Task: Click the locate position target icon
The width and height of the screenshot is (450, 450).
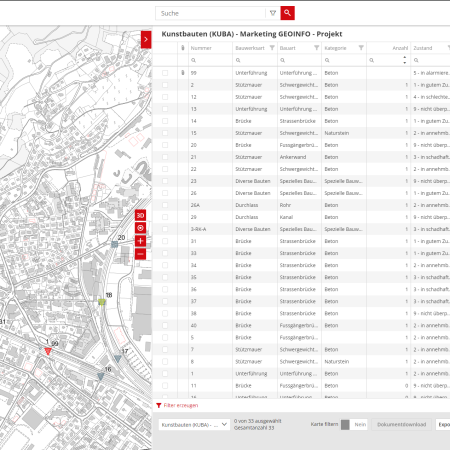Action: [140, 228]
